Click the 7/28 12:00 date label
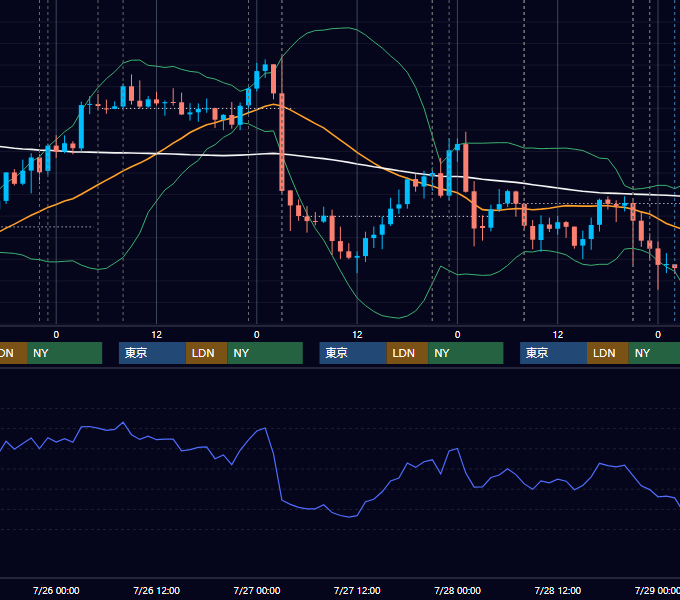The width and height of the screenshot is (680, 600). [x=558, y=590]
